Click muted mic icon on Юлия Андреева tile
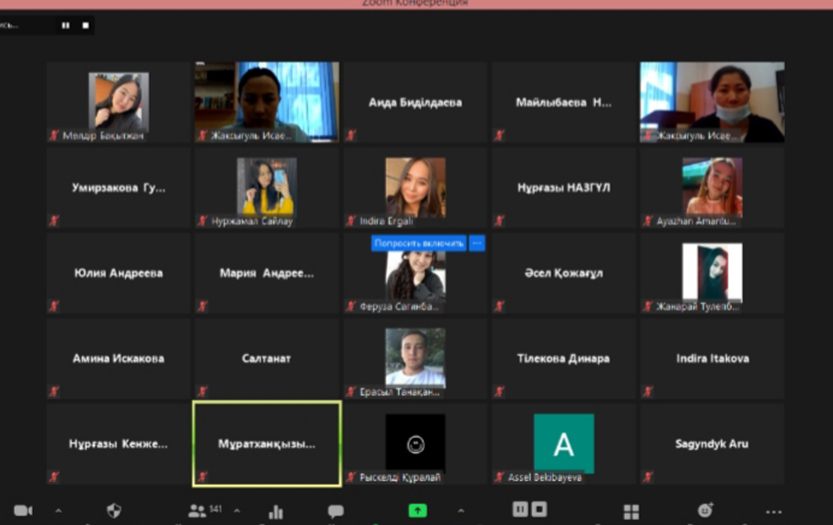The image size is (833, 525). [x=54, y=306]
